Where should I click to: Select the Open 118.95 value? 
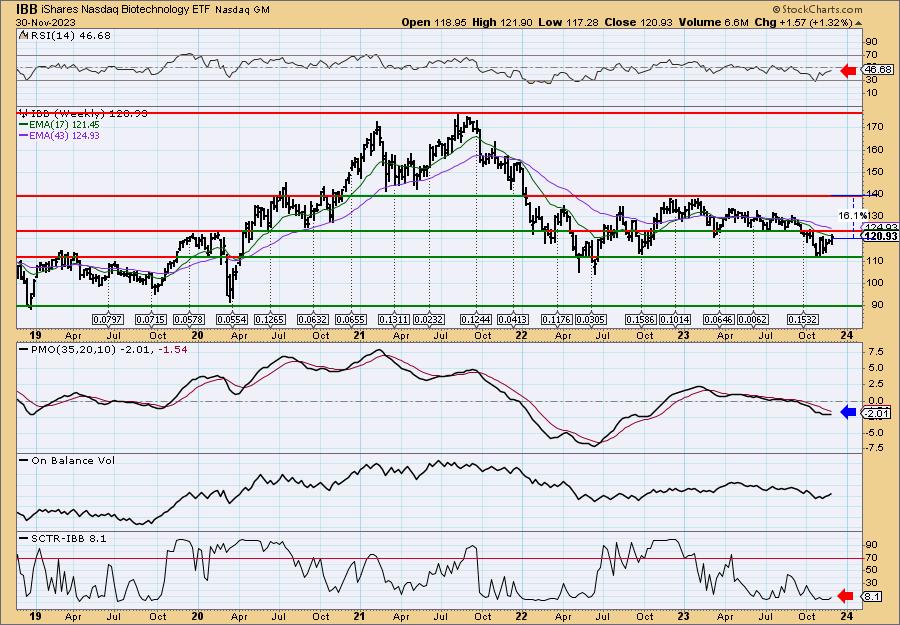click(x=434, y=22)
